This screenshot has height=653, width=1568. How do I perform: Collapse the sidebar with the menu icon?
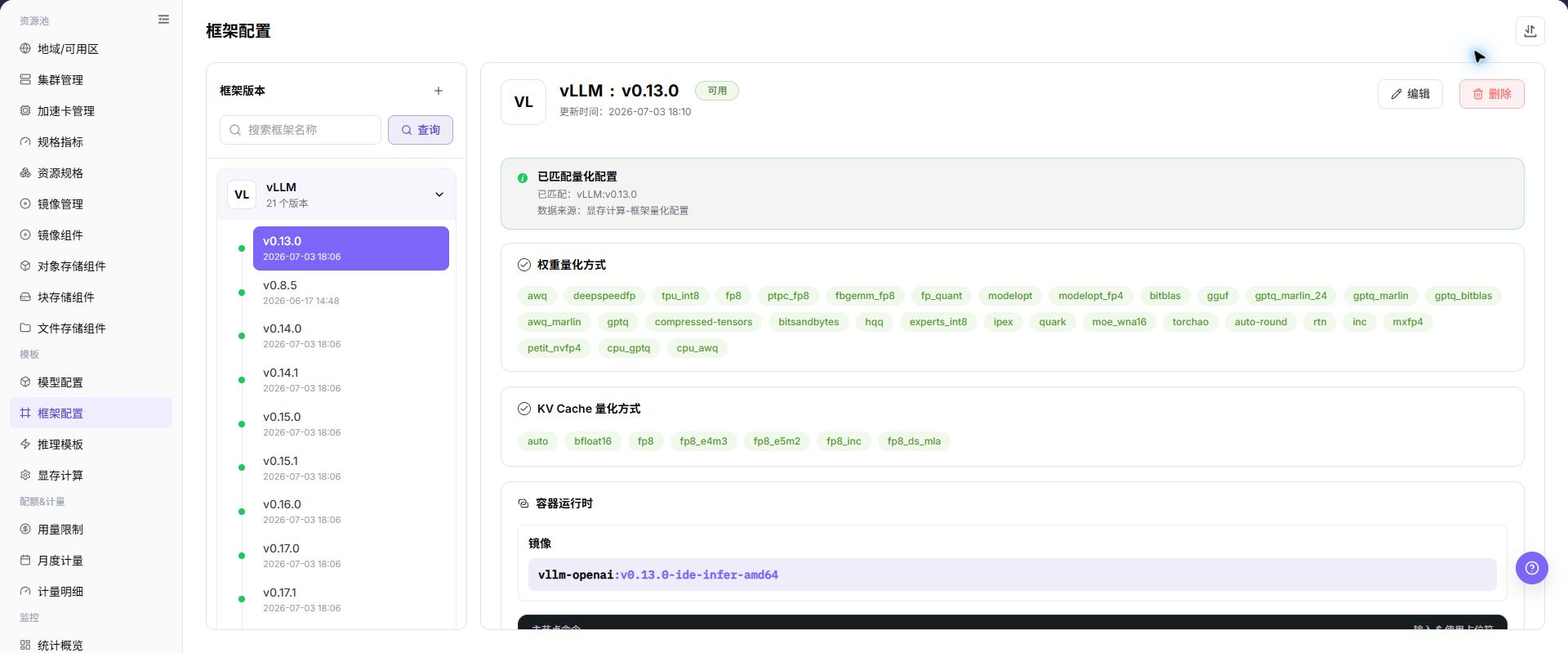coord(163,20)
